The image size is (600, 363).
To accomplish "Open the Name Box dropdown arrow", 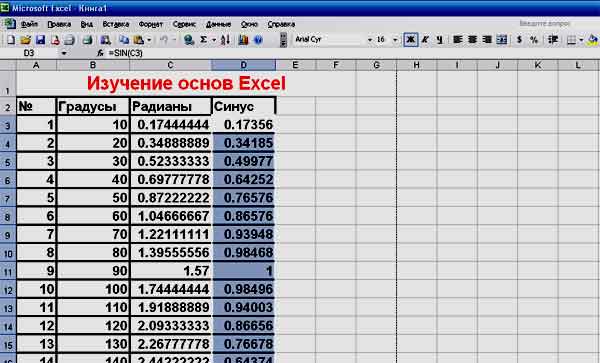I will (64, 53).
